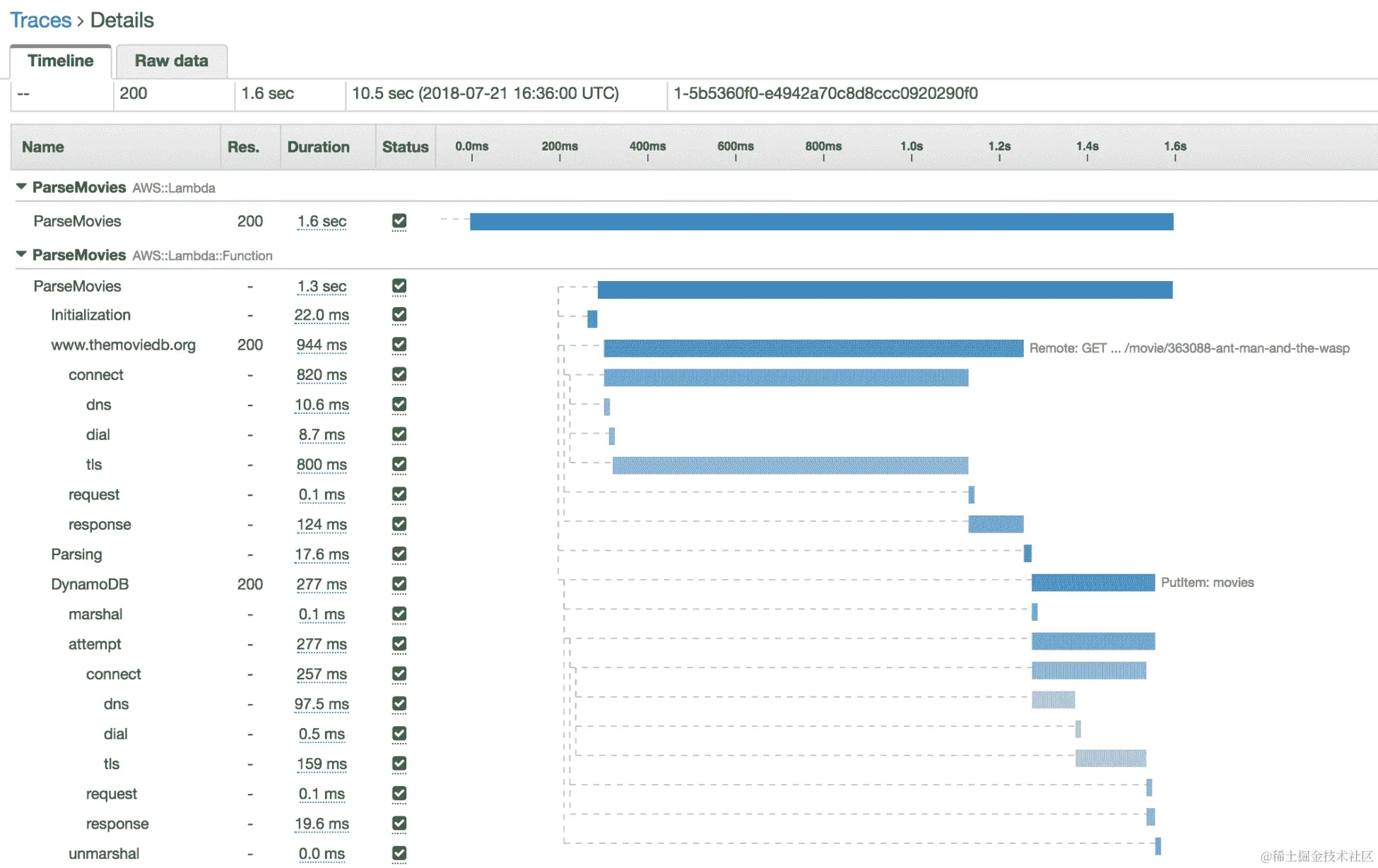
Task: Click the 820 ms connect duration link
Action: coord(322,375)
